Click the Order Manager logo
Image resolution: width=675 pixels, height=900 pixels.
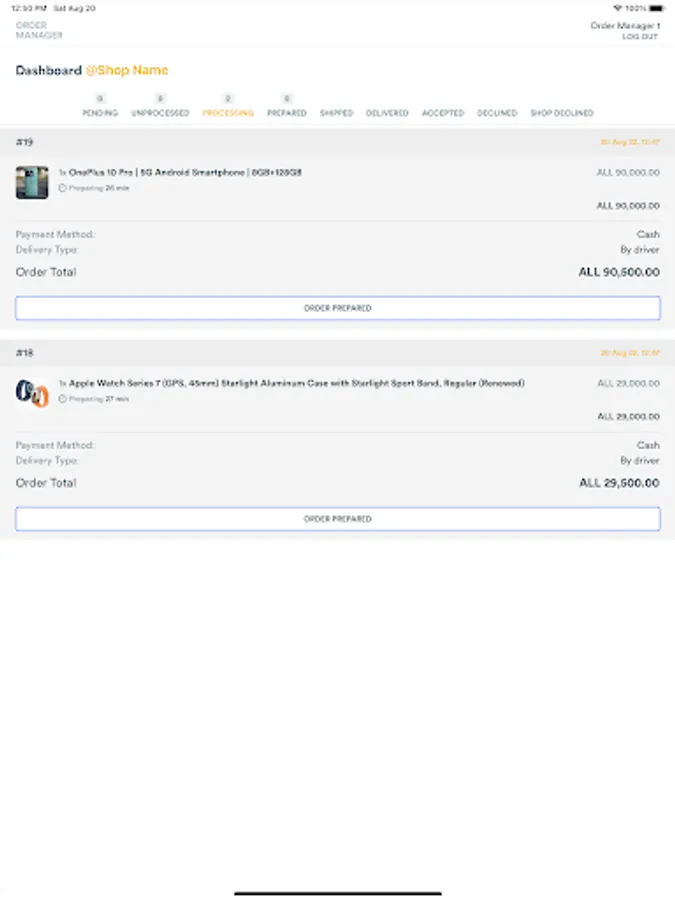click(x=39, y=30)
